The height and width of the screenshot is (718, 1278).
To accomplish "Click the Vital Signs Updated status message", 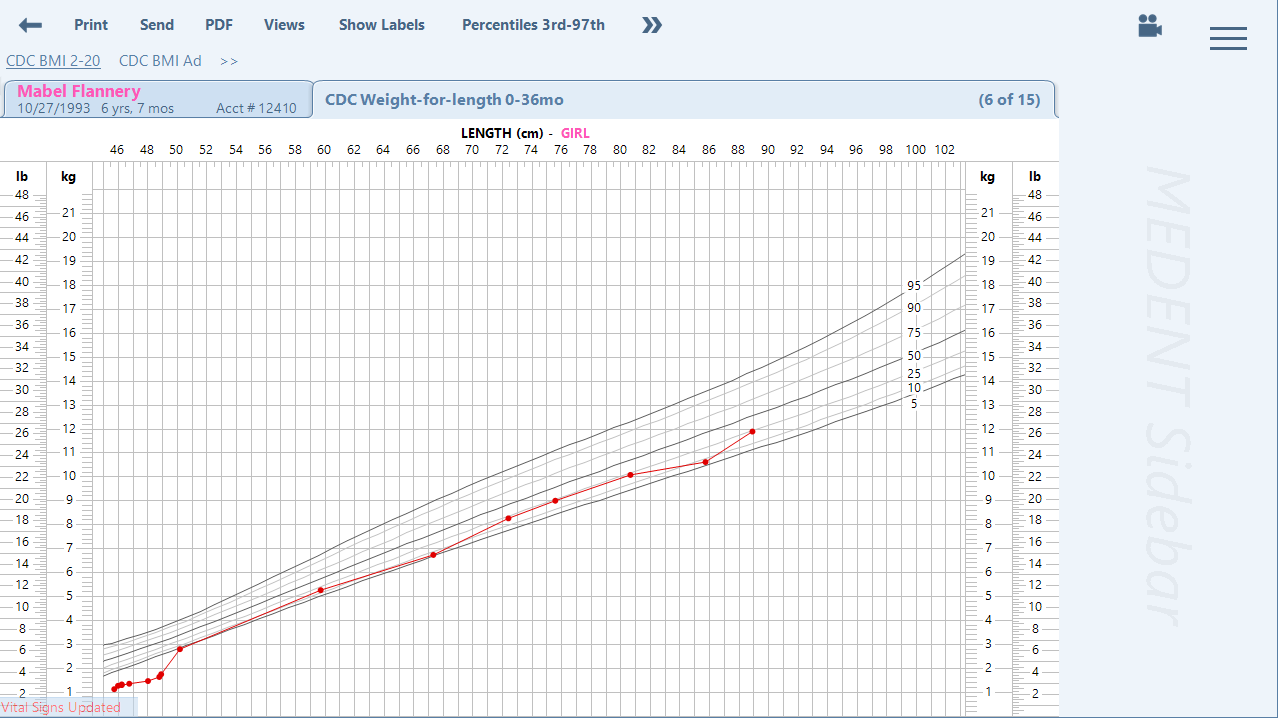I will tap(61, 707).
